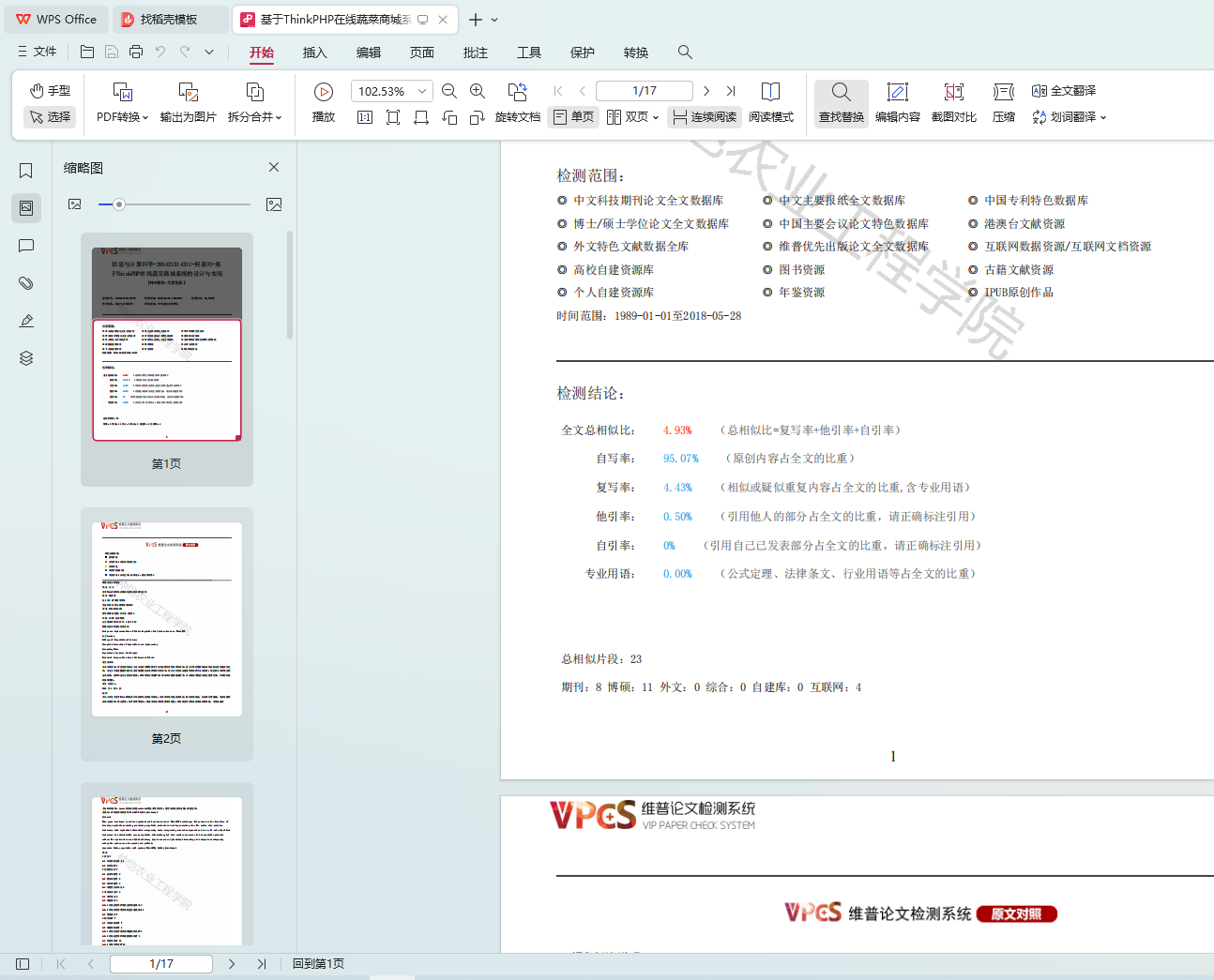The height and width of the screenshot is (980, 1214).
Task: Switch to the 选择 selection tool
Action: pyautogui.click(x=50, y=117)
